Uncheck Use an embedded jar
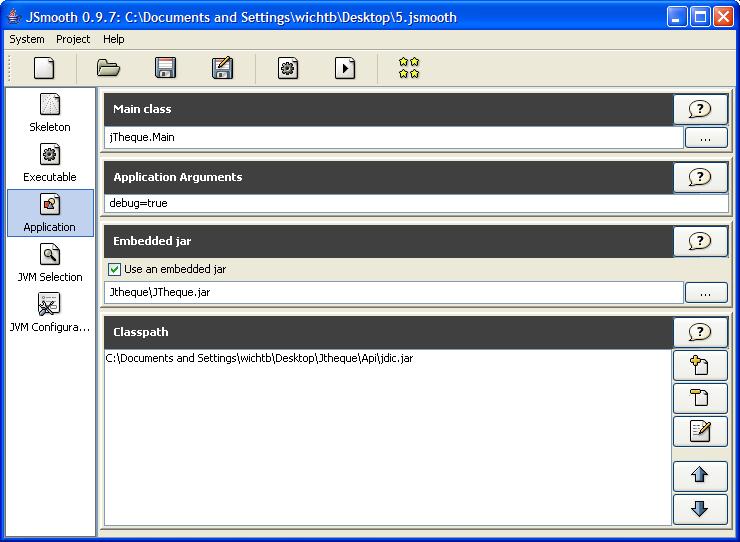 click(115, 269)
